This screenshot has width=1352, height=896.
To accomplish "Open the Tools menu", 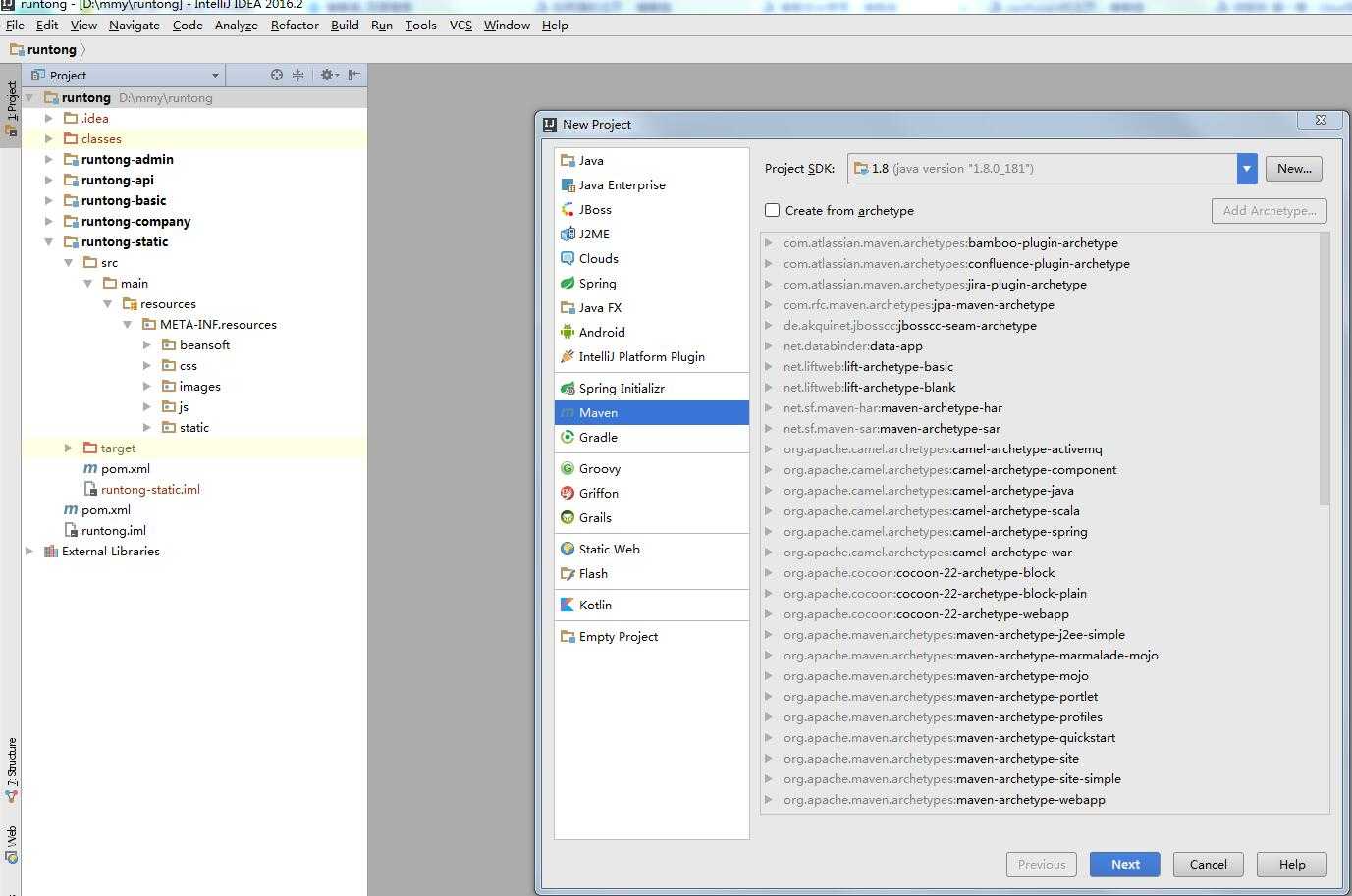I will (x=420, y=26).
